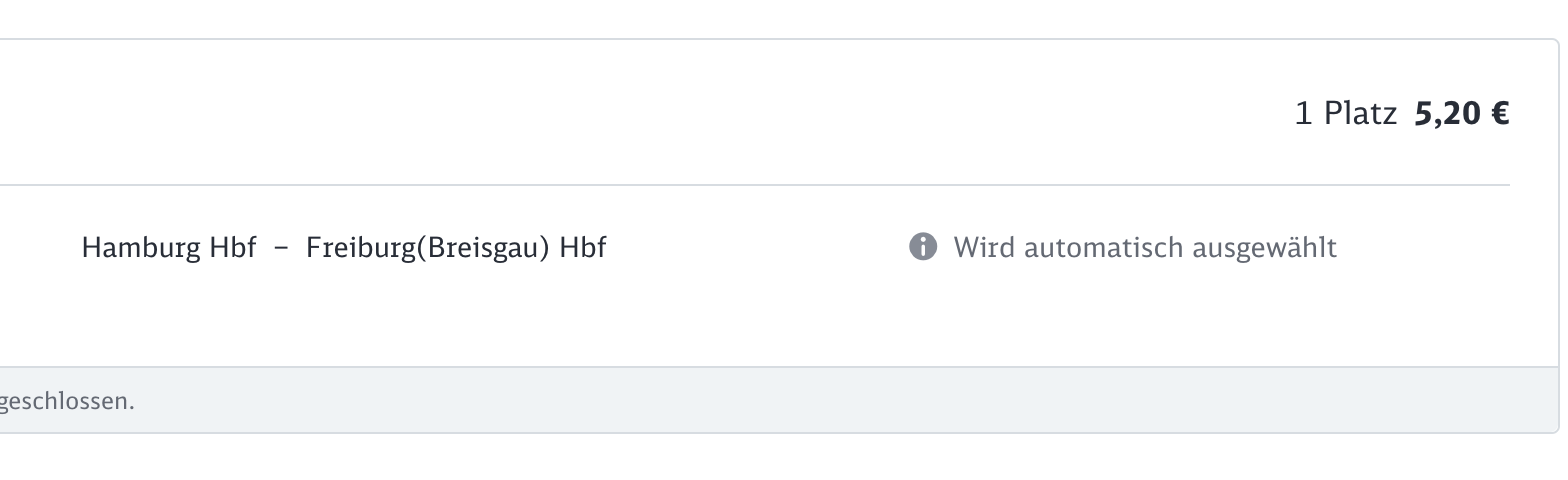Click the "Hbf" directly after Hamburg

pos(232,247)
